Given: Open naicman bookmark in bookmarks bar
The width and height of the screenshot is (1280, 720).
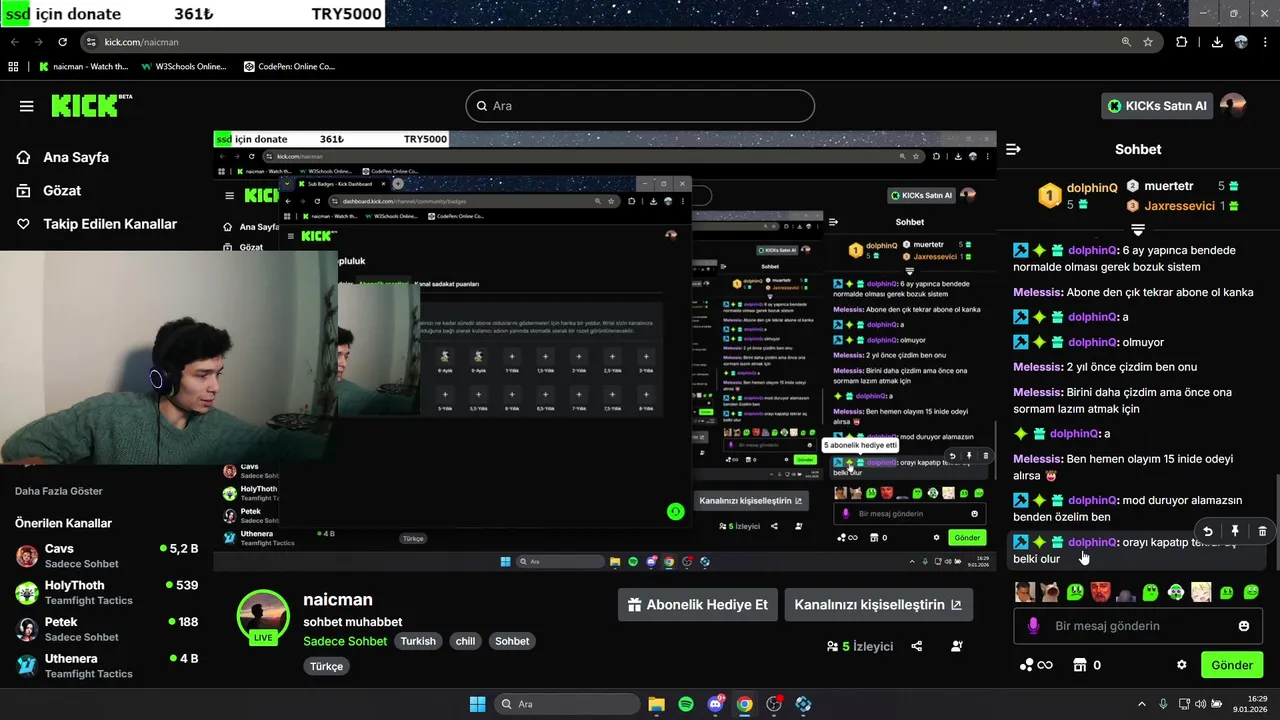Looking at the screenshot, I should (x=84, y=67).
